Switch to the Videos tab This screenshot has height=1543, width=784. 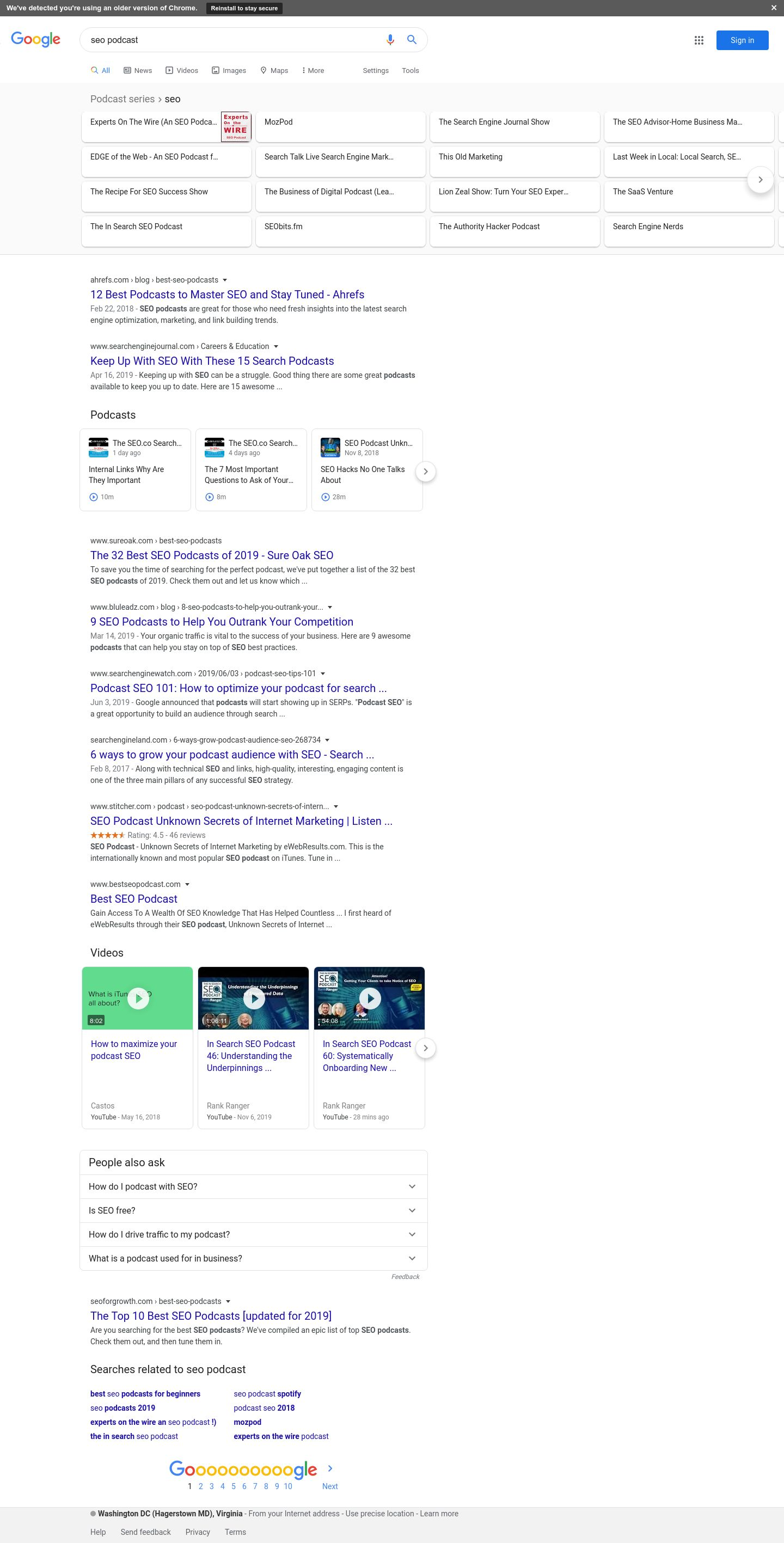click(x=182, y=71)
